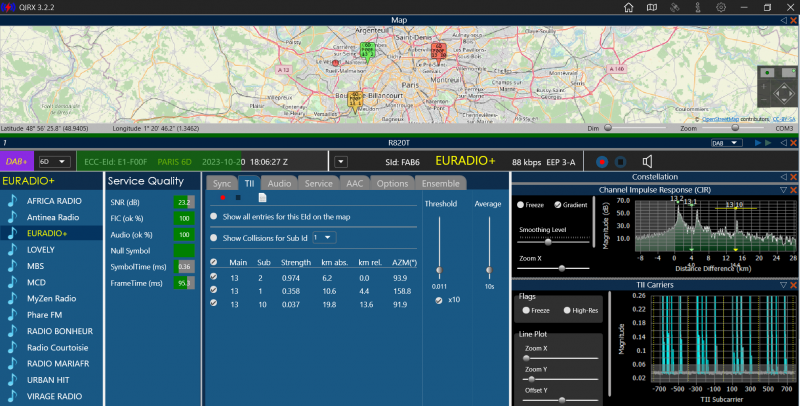Start audio recording with red record button
The height and width of the screenshot is (406, 800).
coord(602,162)
